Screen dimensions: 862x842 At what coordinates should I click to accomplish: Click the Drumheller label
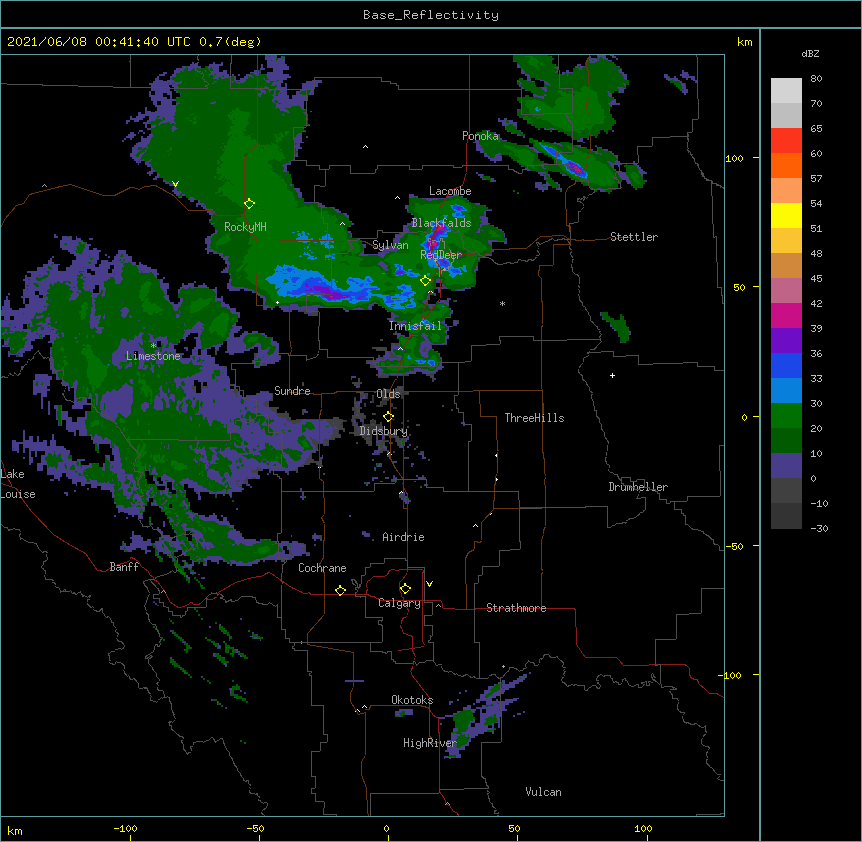(638, 487)
